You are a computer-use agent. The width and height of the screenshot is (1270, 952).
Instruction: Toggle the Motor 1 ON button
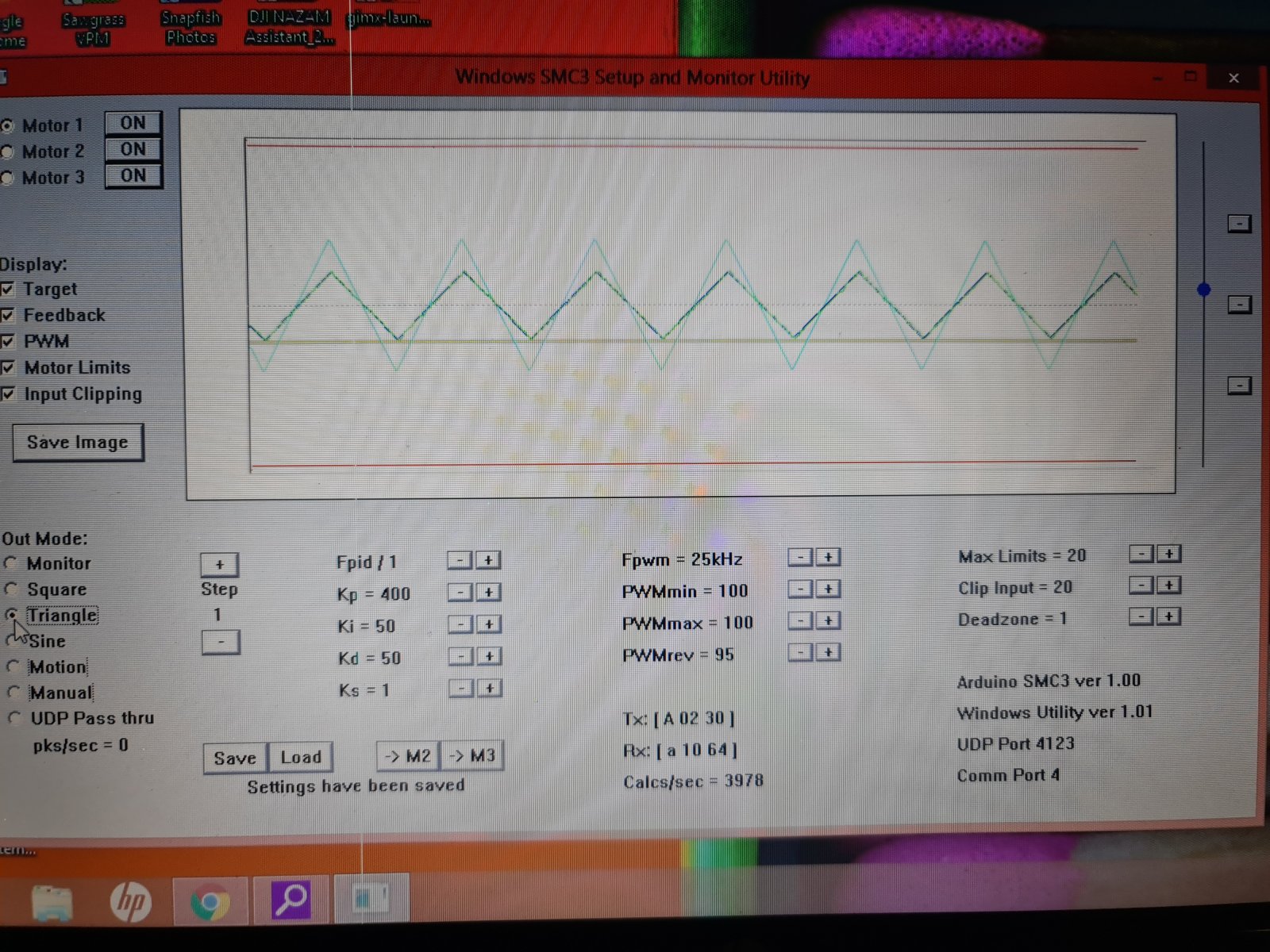coord(133,123)
